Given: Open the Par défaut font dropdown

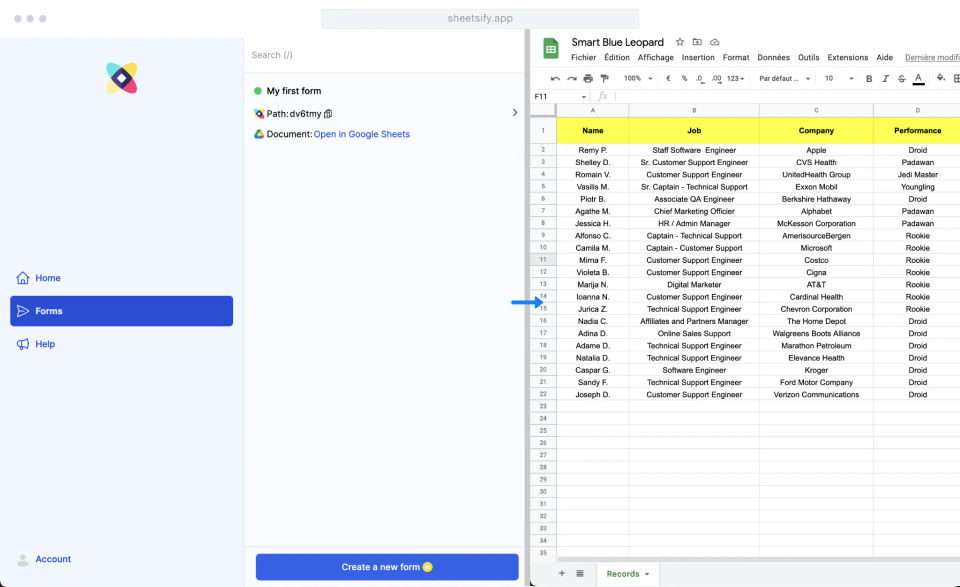Looking at the screenshot, I should (784, 78).
